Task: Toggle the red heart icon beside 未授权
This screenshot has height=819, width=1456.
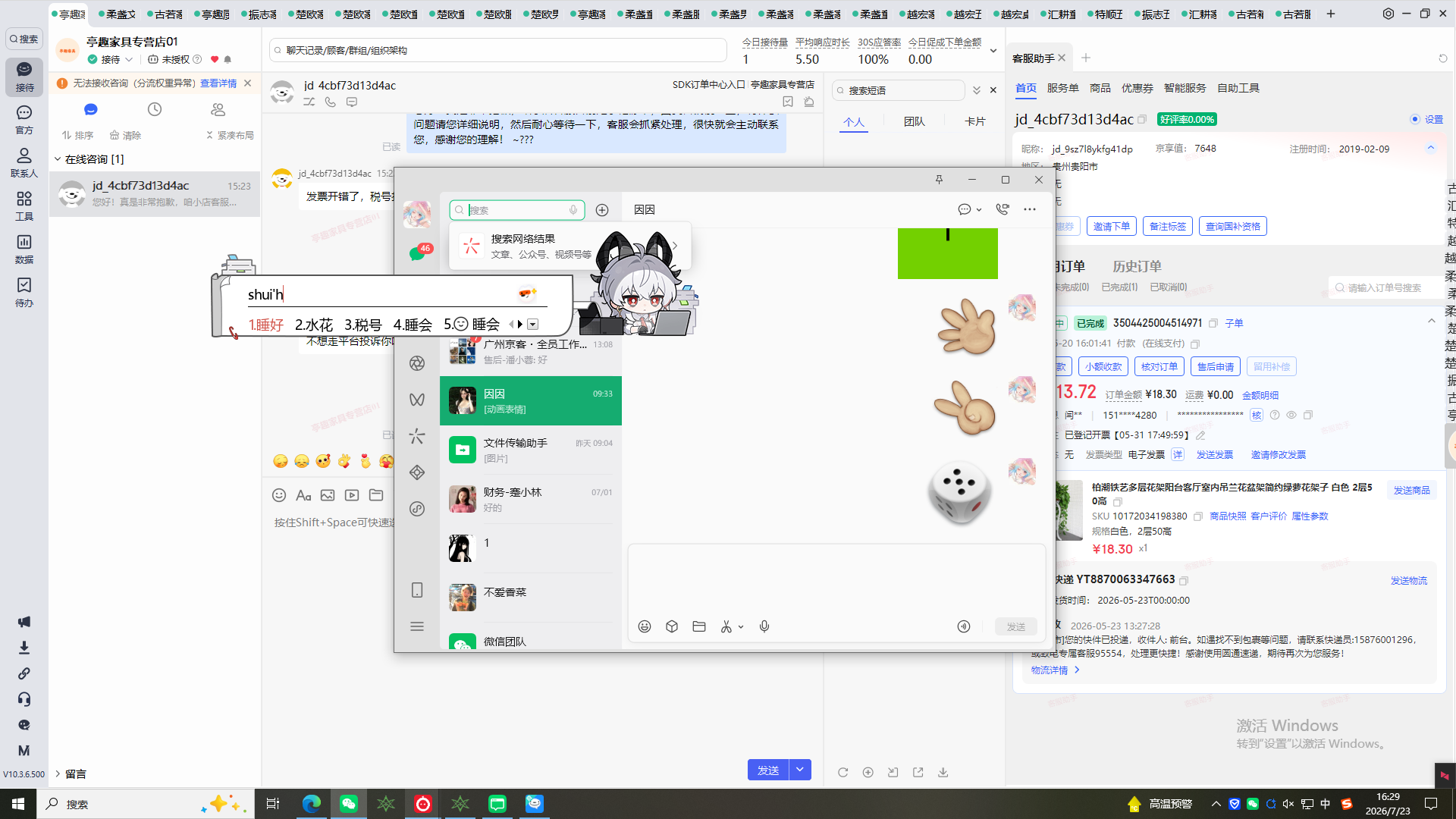Action: [x=215, y=59]
